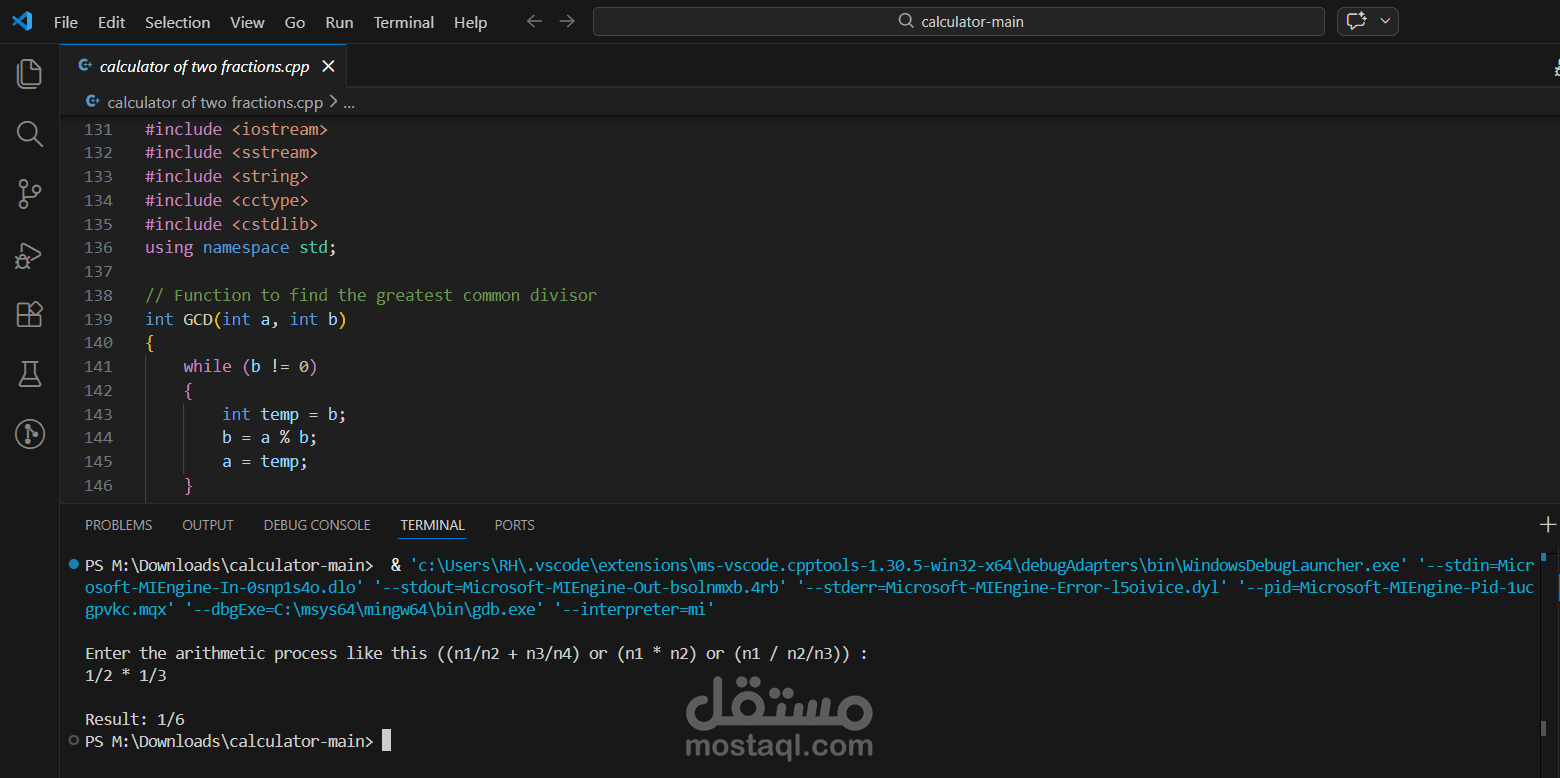Switch to the DEBUG CONSOLE tab
The height and width of the screenshot is (778, 1560).
pyautogui.click(x=317, y=524)
